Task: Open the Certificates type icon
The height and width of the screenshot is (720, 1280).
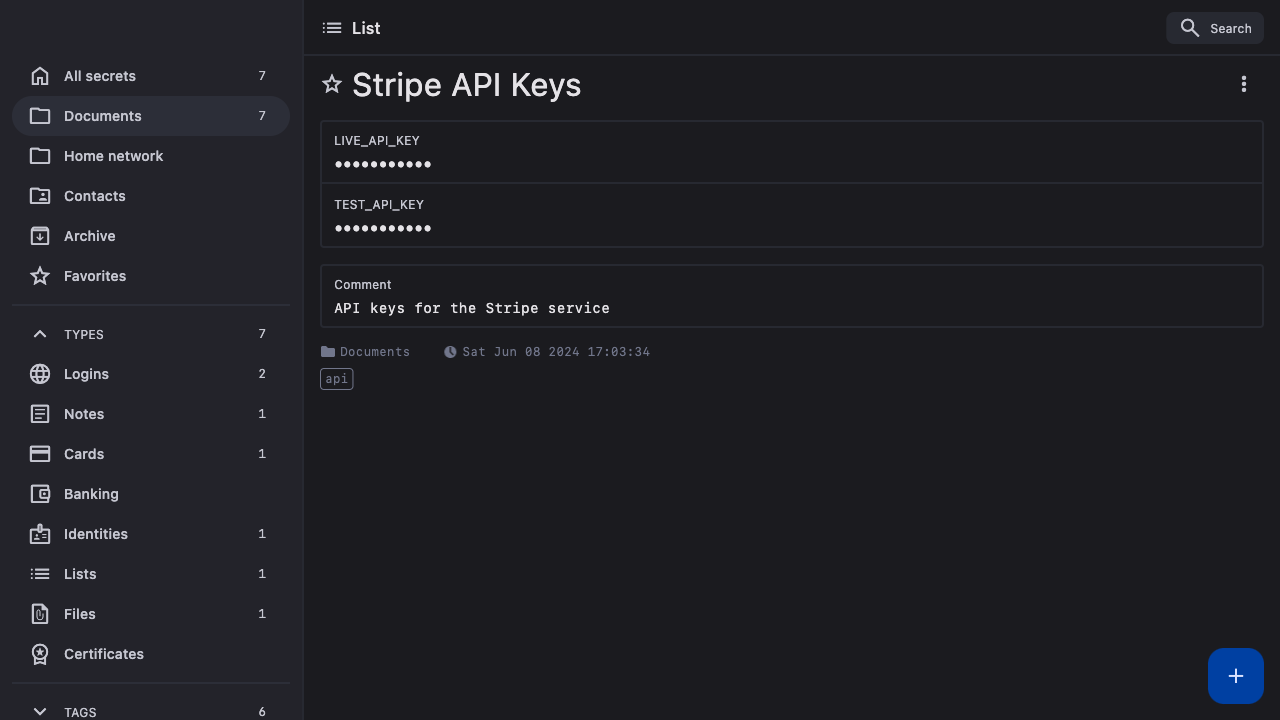Action: (40, 654)
